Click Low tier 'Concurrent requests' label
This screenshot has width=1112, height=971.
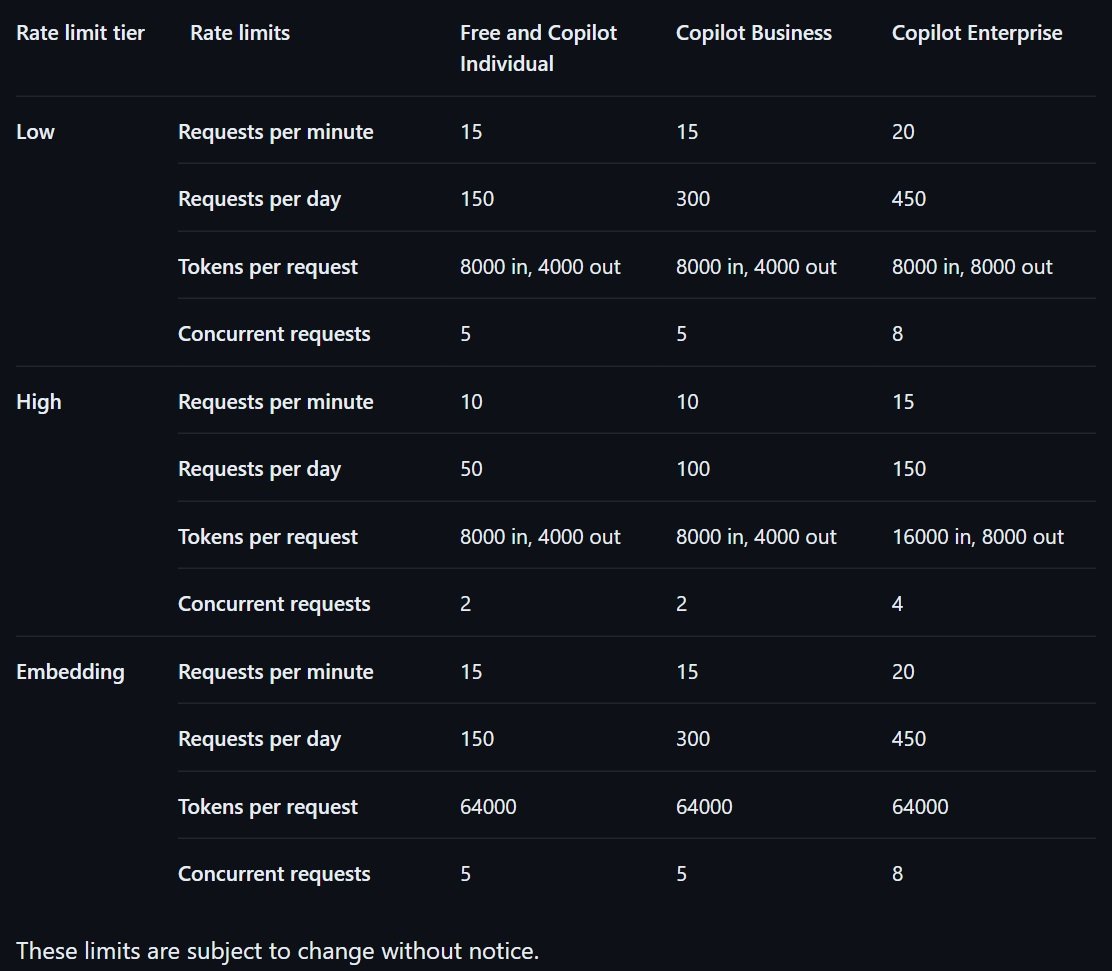[x=273, y=334]
